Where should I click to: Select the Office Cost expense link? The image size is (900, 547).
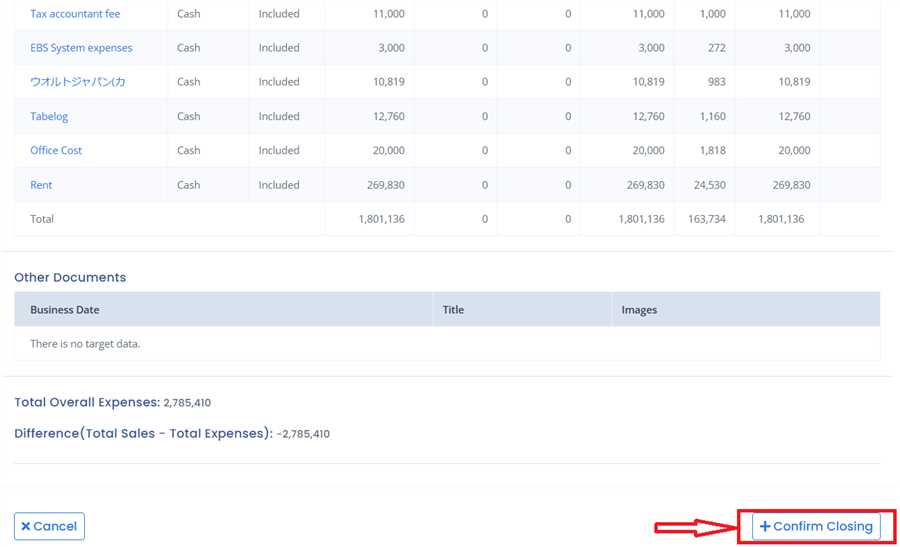tap(56, 150)
